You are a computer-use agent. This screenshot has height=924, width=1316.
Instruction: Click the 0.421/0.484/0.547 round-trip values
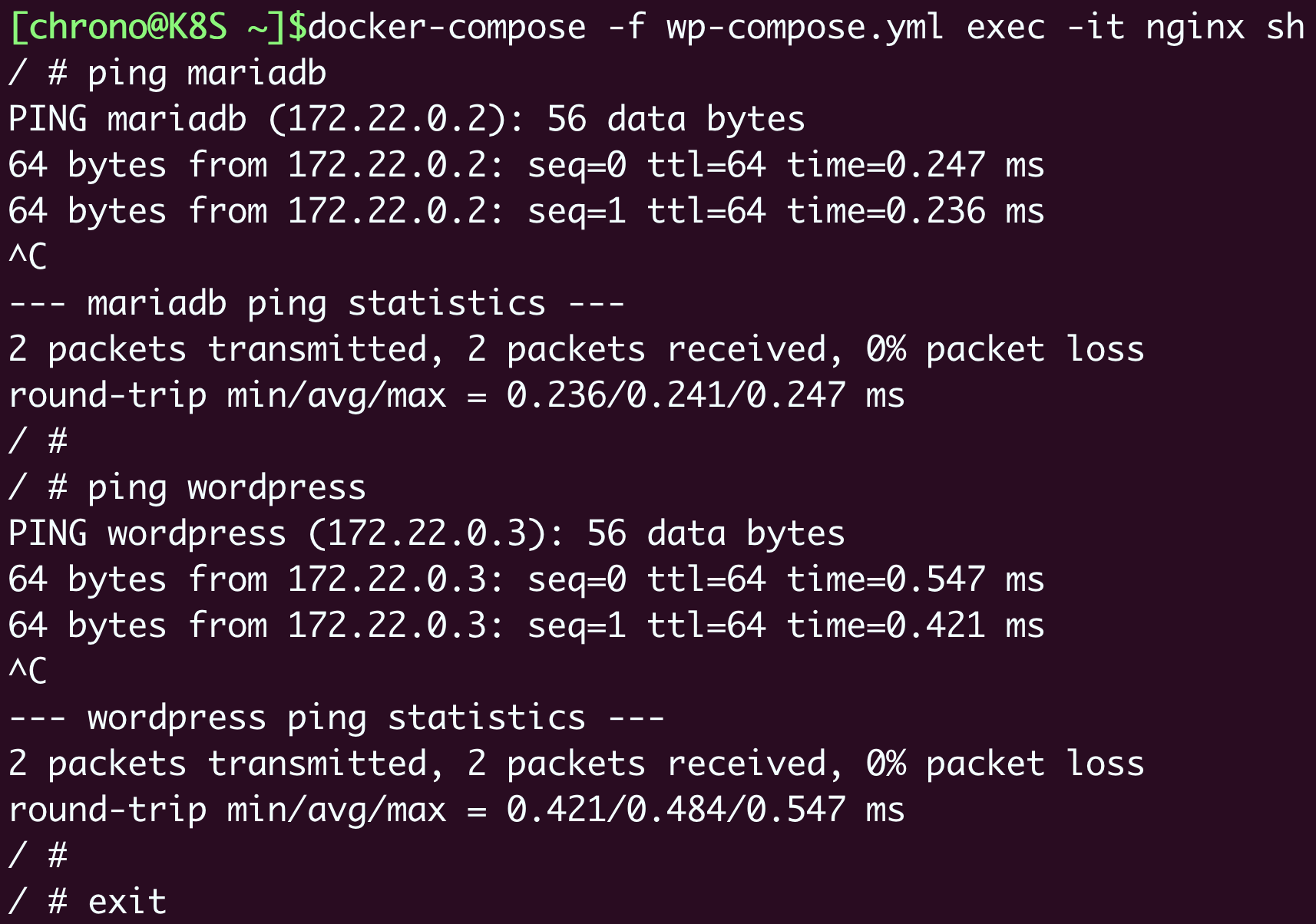(x=676, y=810)
